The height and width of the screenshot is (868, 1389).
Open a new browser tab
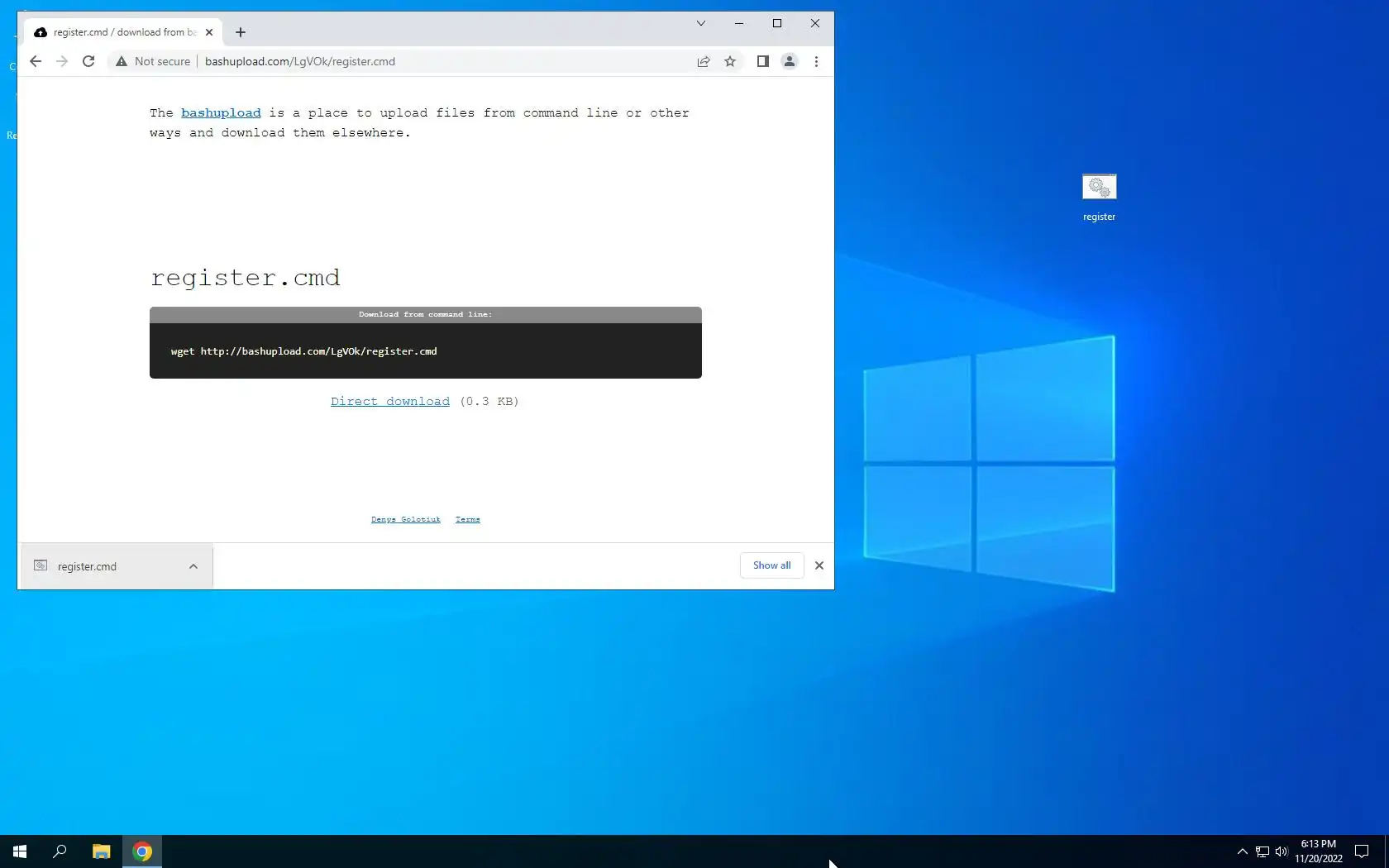pyautogui.click(x=241, y=32)
